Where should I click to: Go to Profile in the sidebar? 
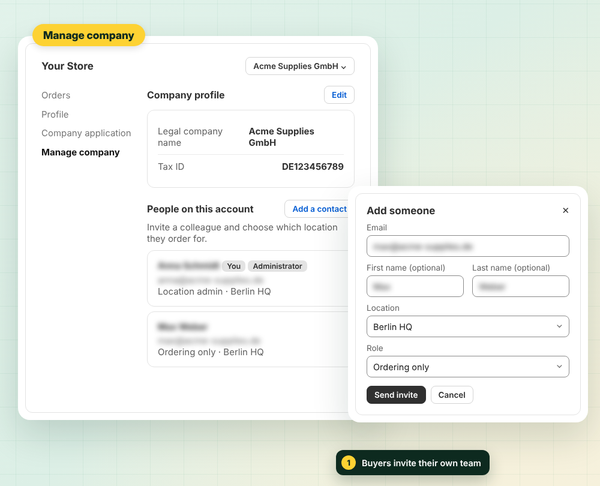pyautogui.click(x=55, y=114)
